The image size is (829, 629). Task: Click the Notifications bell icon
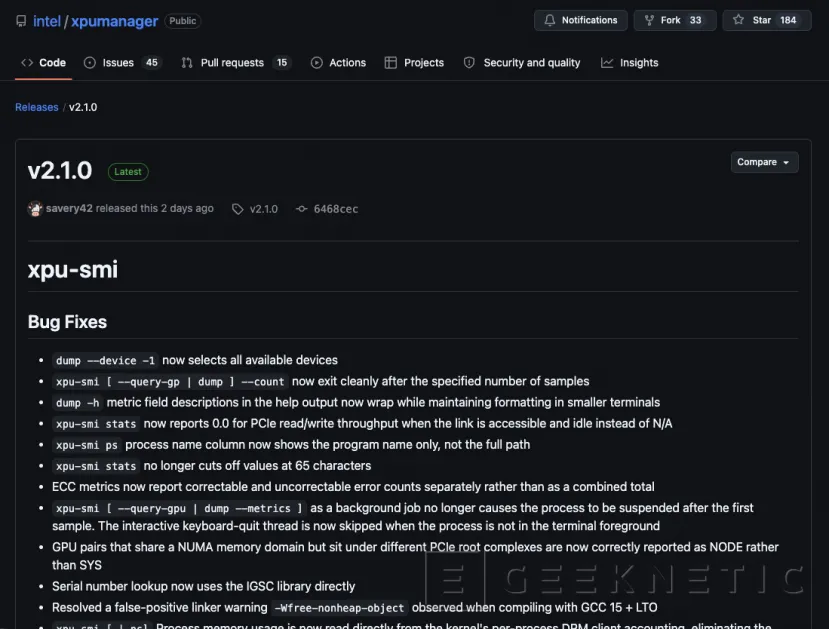[550, 20]
